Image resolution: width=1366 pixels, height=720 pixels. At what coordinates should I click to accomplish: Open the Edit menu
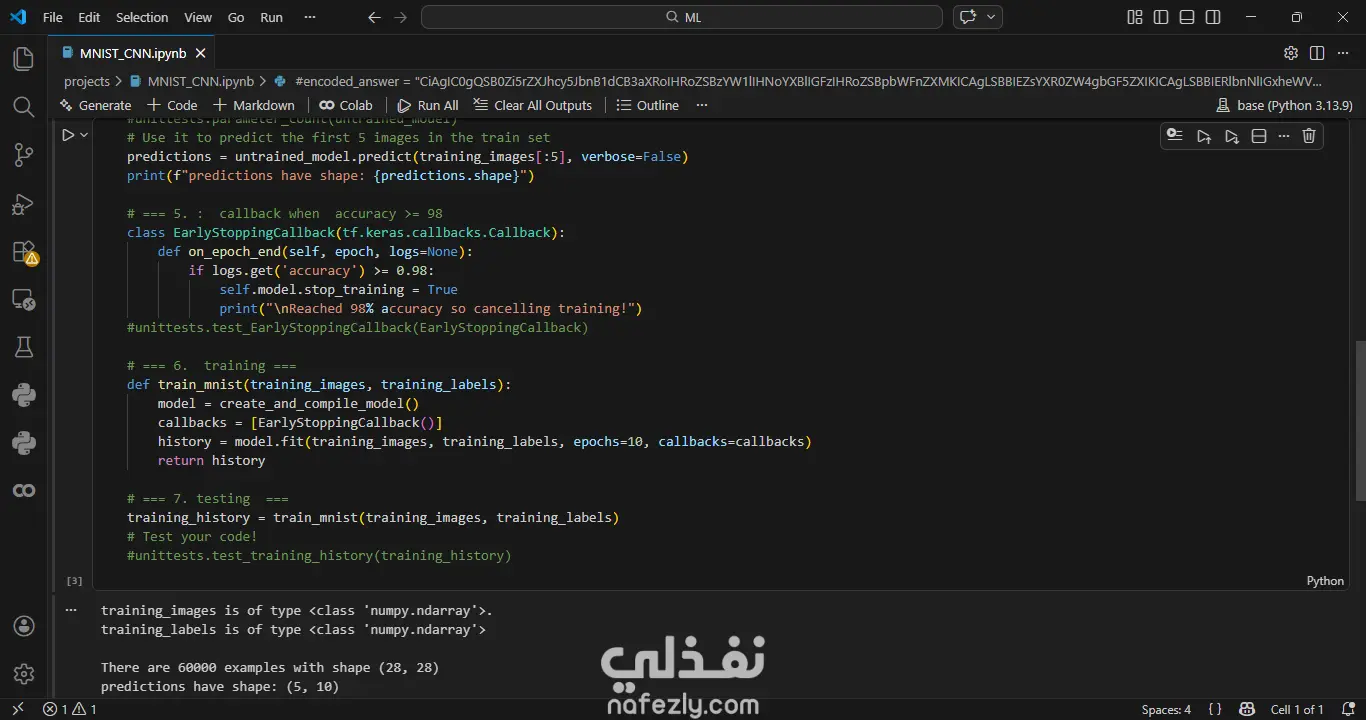89,17
